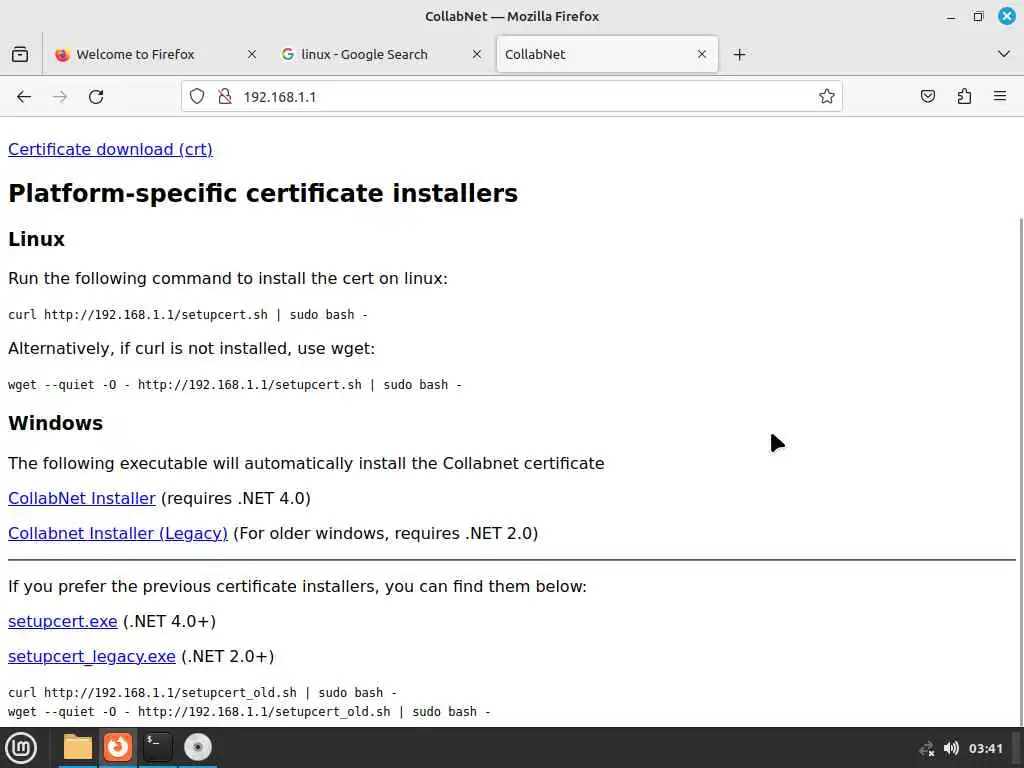Minimize the Firefox window
Image resolution: width=1024 pixels, height=768 pixels.
pos(951,16)
